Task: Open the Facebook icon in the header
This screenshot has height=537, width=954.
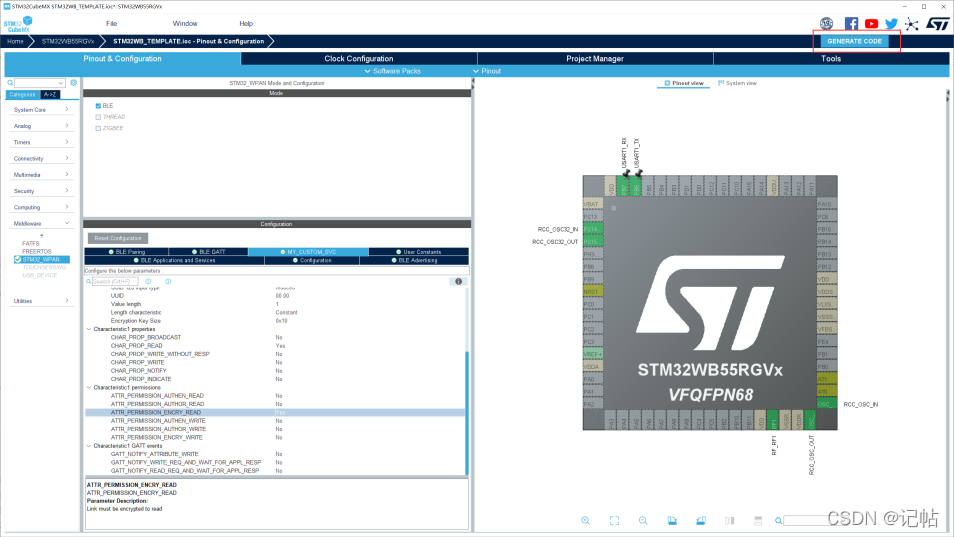Action: (851, 23)
